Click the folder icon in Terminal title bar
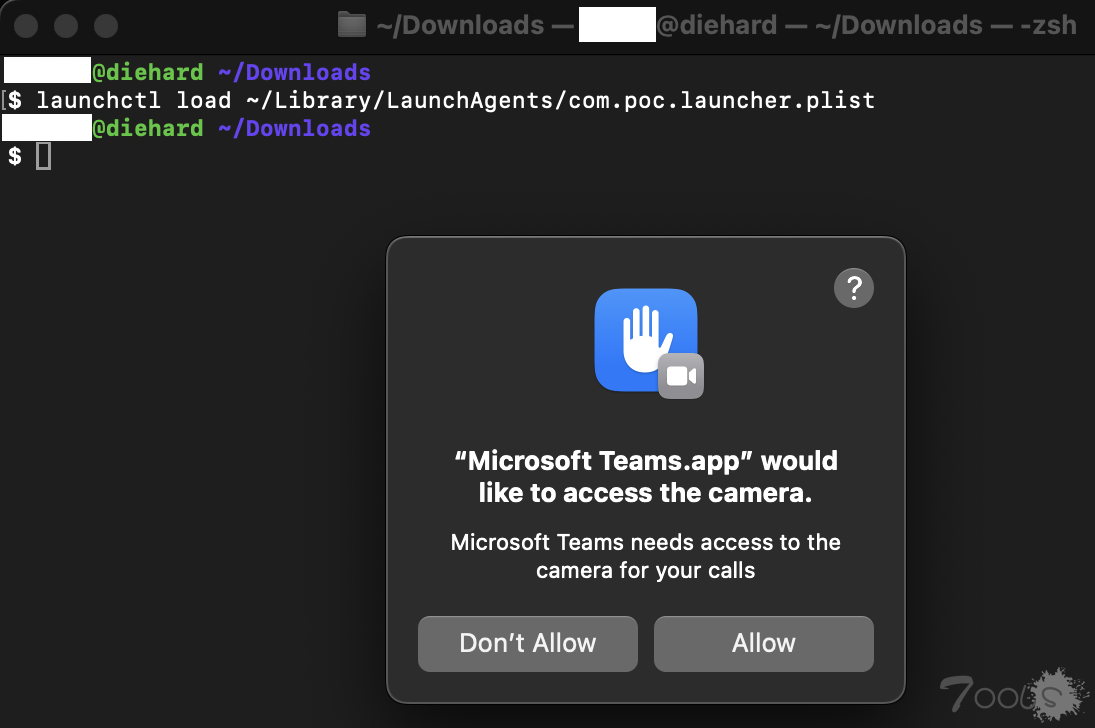The width and height of the screenshot is (1095, 728). pos(352,25)
